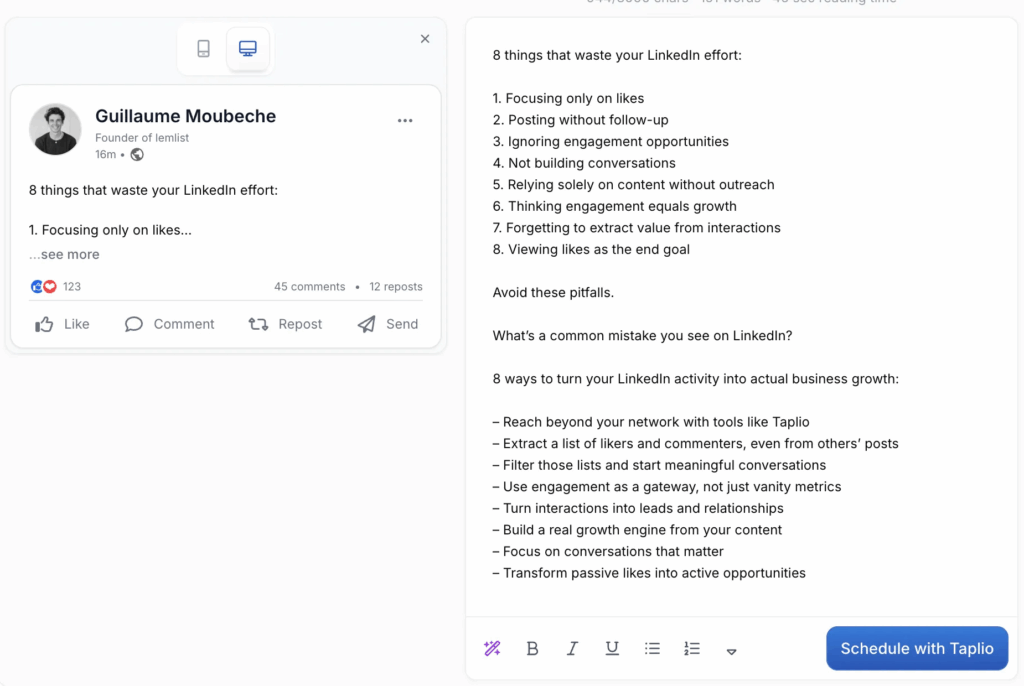This screenshot has width=1024, height=686.
Task: Toggle italic formatting
Action: pyautogui.click(x=572, y=649)
